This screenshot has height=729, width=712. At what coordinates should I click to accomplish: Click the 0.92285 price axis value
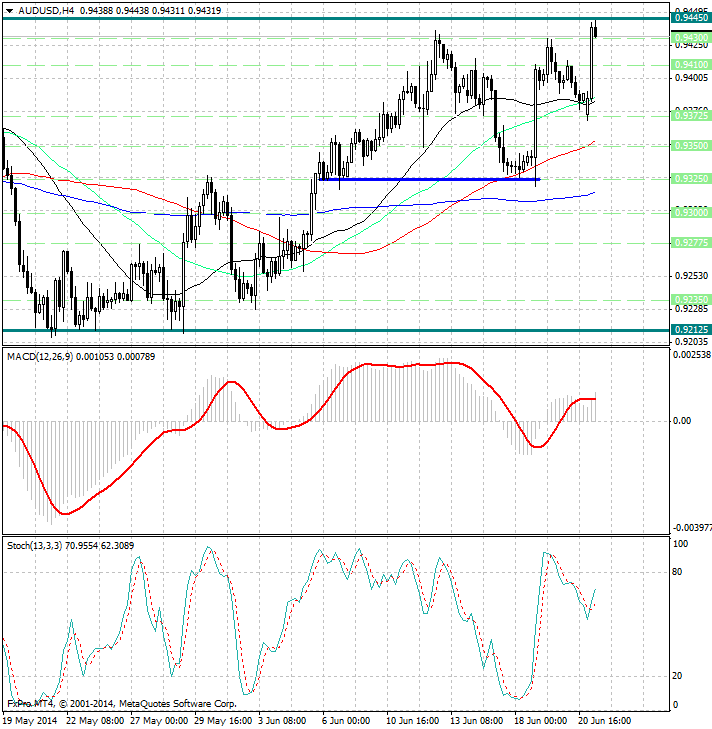pos(691,309)
